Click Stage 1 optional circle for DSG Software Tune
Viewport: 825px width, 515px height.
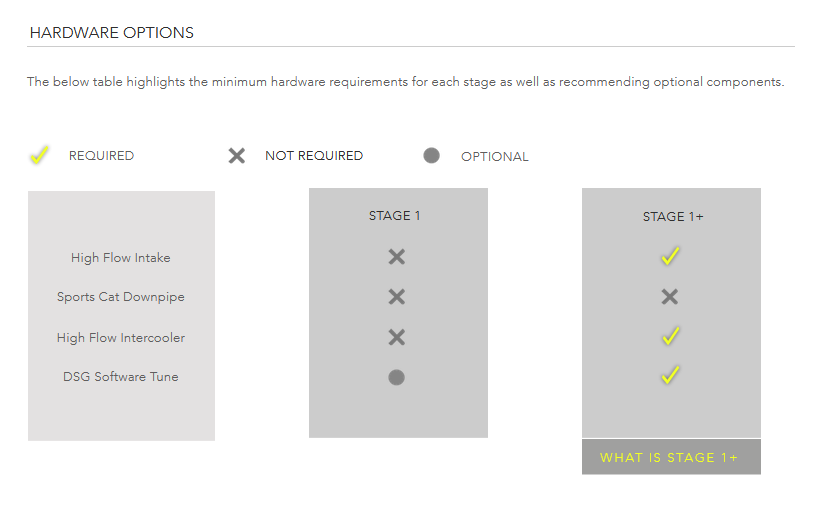click(396, 377)
